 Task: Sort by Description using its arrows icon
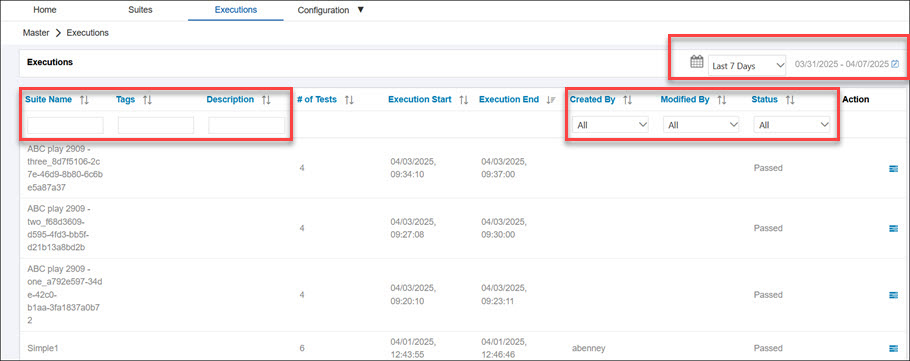266,100
